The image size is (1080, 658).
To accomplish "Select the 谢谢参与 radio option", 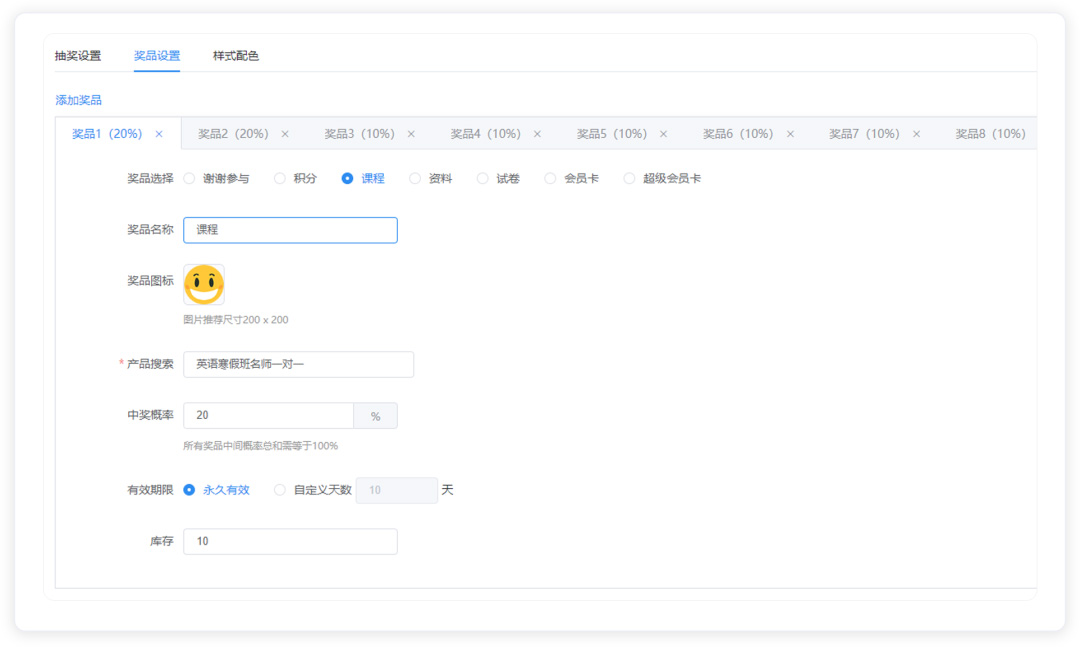I will click(189, 179).
